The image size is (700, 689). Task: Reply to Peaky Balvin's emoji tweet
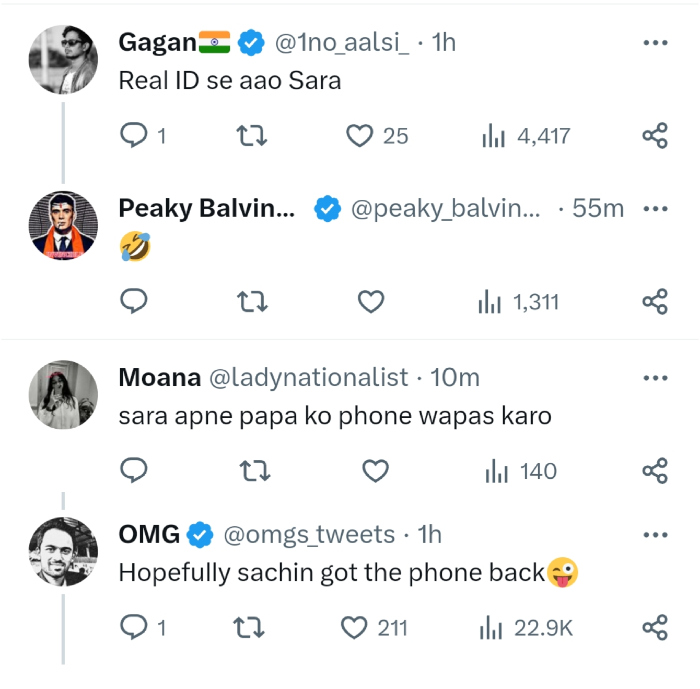tap(134, 301)
